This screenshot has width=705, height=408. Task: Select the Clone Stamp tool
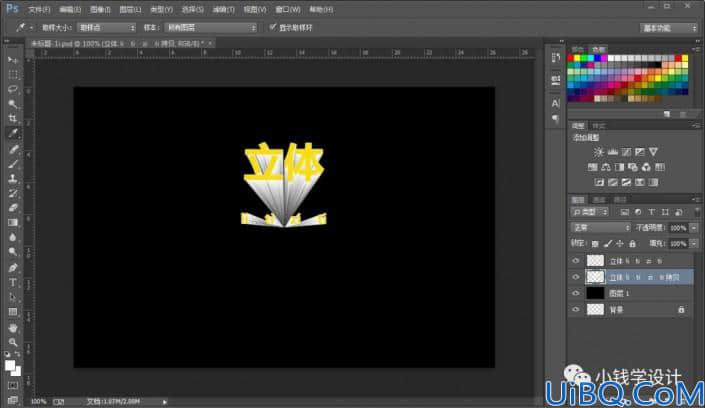tap(13, 179)
